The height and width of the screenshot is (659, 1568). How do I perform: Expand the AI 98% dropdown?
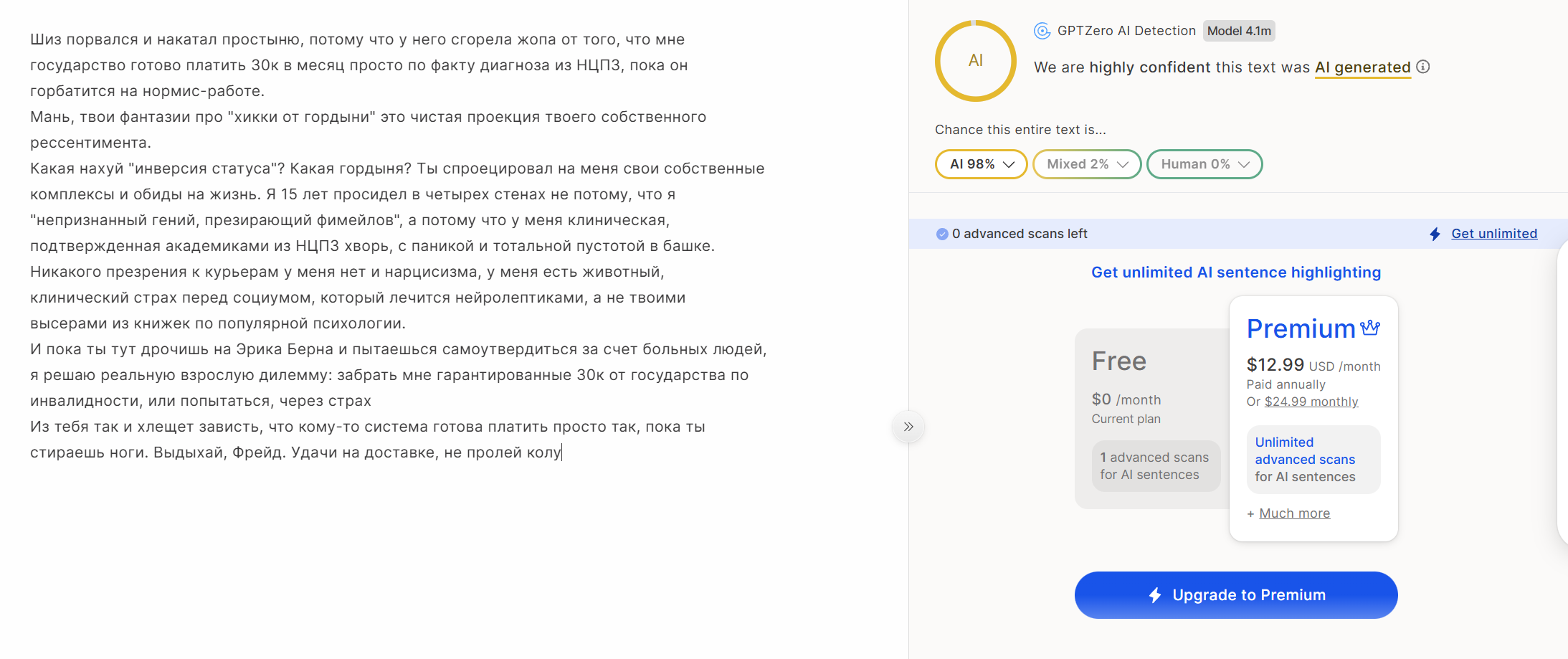tap(981, 164)
